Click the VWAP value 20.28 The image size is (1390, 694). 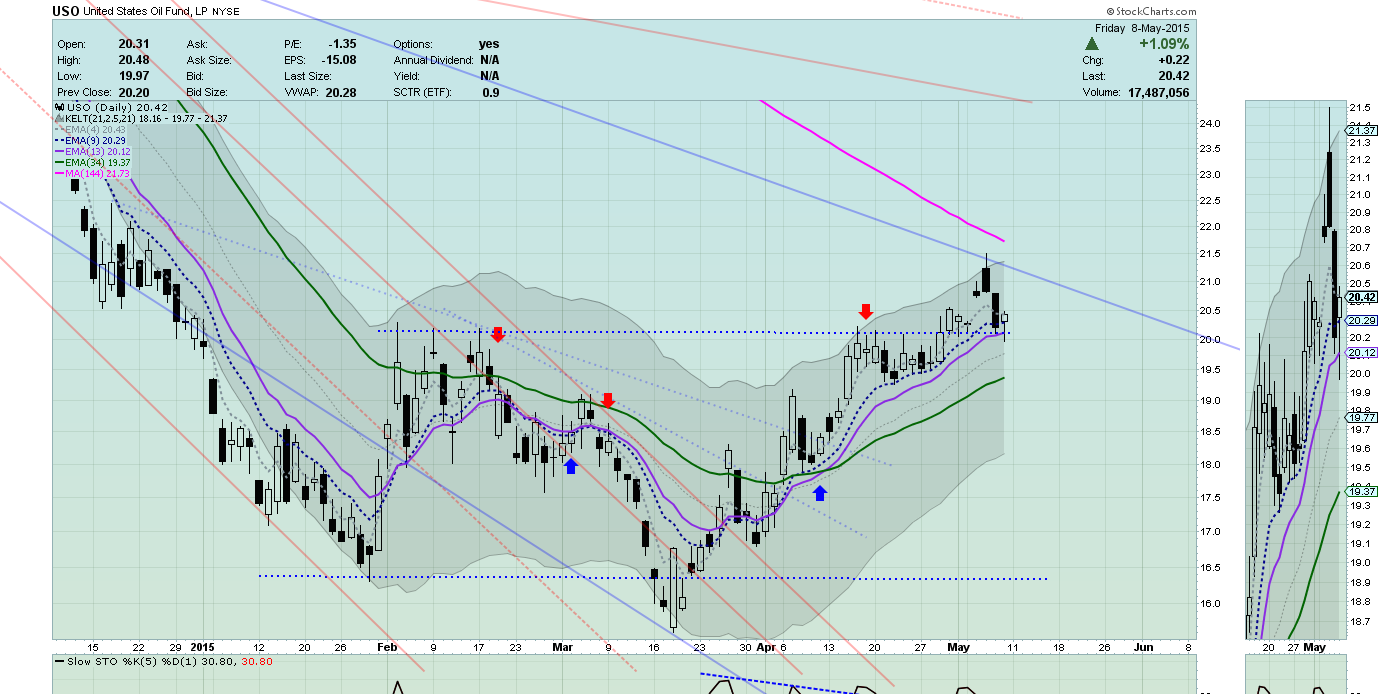343,92
